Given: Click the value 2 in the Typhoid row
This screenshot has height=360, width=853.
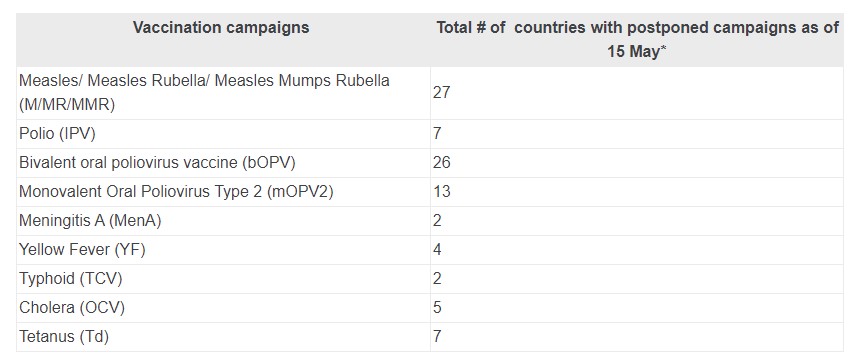Looking at the screenshot, I should 437,279.
